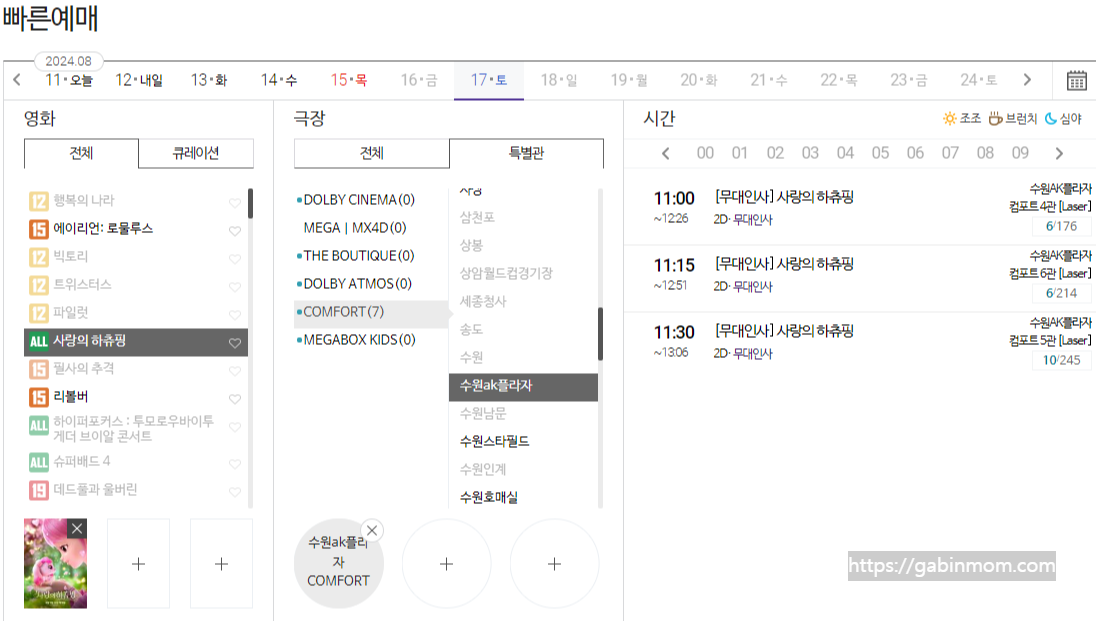Switch to the 큐레이션 movie tab
This screenshot has height=621, width=1096.
(194, 153)
